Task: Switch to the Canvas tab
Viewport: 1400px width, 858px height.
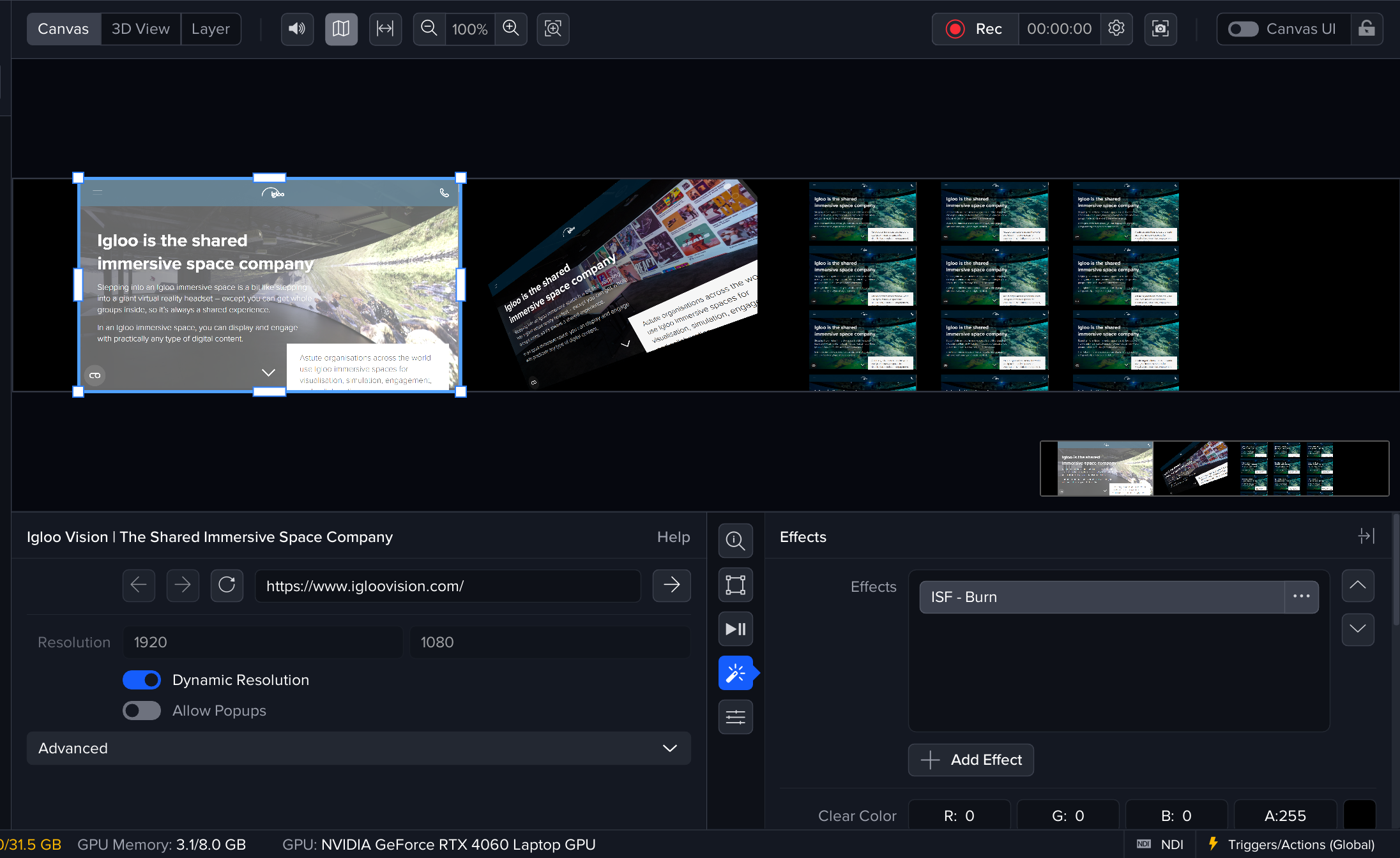Action: 63,29
